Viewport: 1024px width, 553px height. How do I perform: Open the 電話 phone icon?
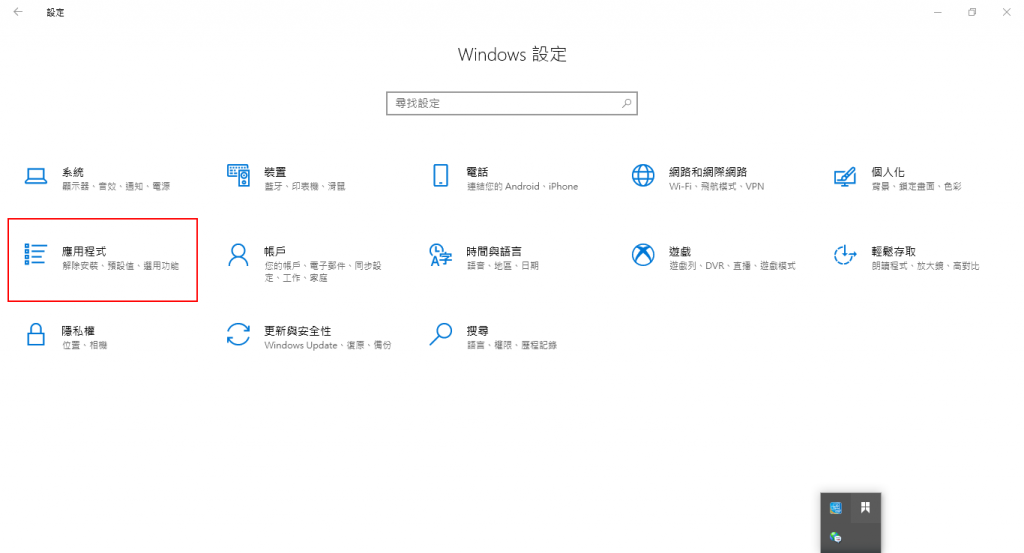[441, 176]
